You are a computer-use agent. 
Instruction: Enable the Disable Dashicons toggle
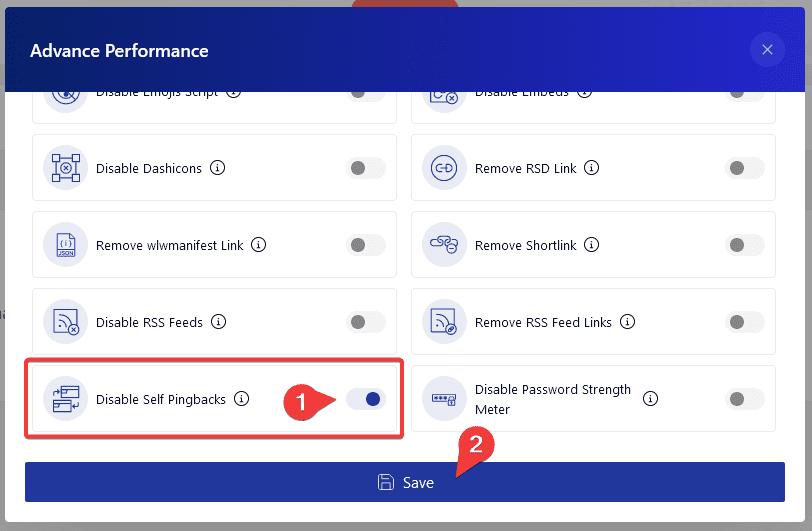point(366,168)
